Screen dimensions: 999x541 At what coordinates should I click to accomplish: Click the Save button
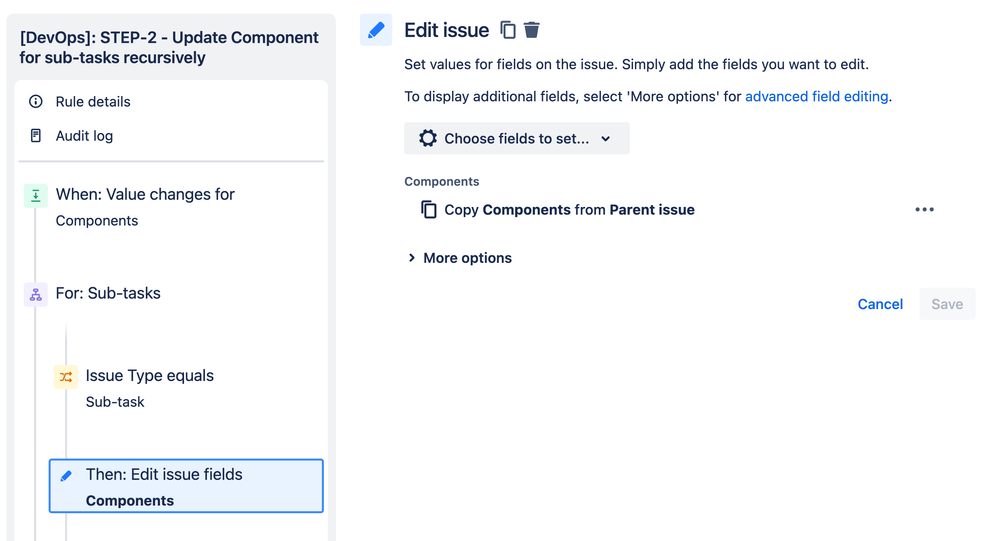[947, 304]
